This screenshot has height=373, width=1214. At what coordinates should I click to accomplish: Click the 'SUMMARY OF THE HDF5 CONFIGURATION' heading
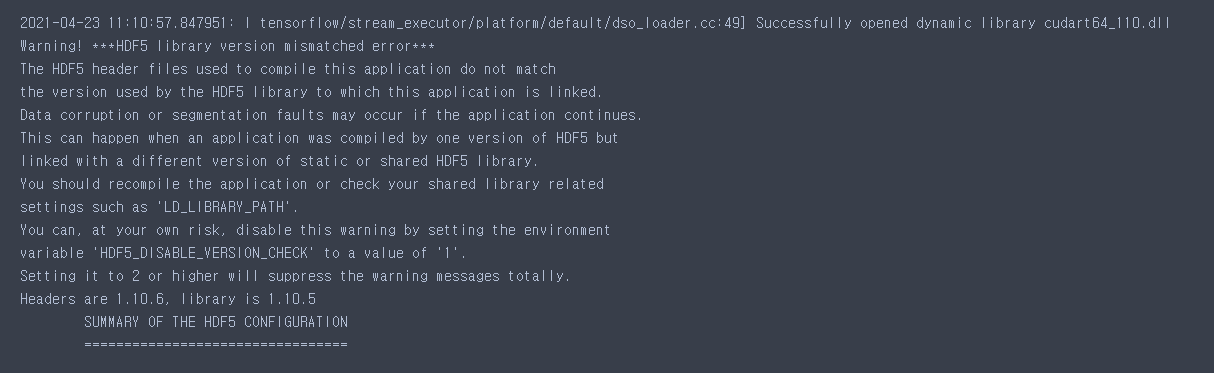[x=216, y=322]
